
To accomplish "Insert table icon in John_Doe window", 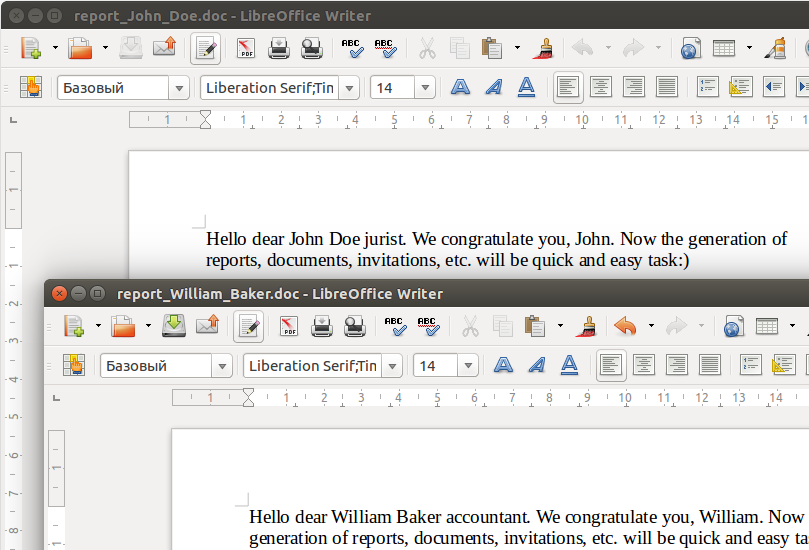I will click(x=724, y=48).
